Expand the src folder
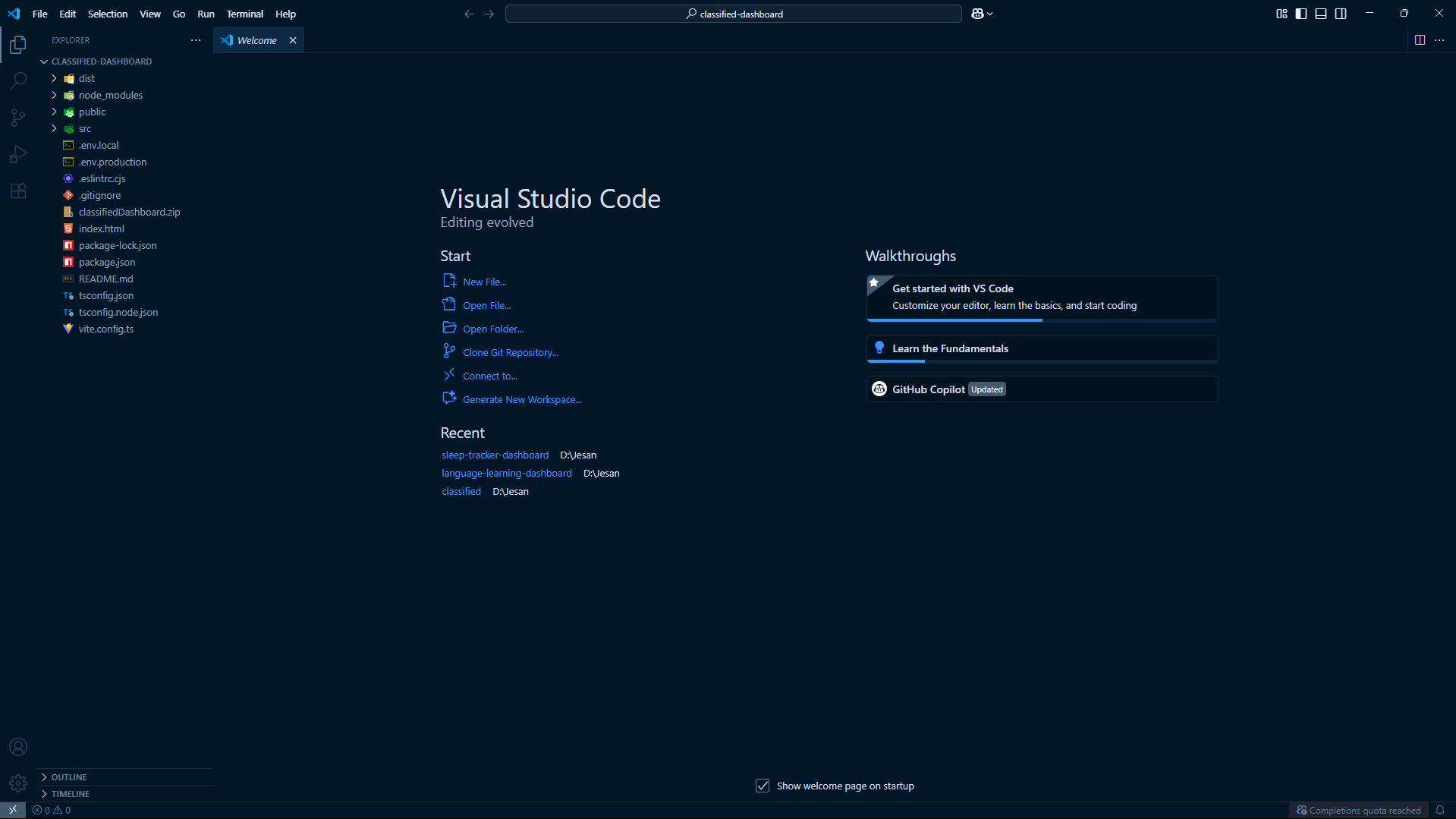1456x819 pixels. [x=84, y=128]
